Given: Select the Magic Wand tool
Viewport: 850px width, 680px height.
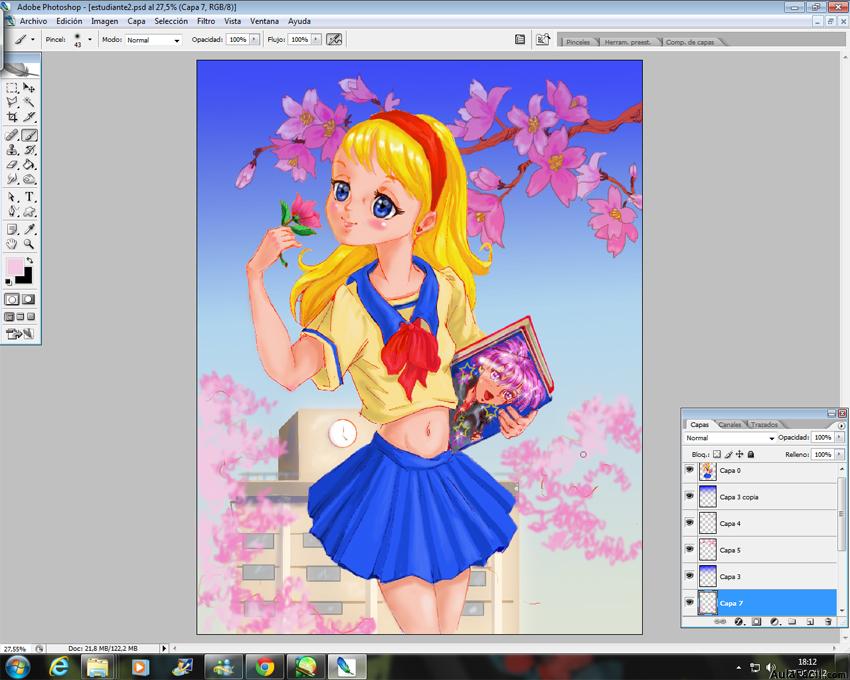Looking at the screenshot, I should click(29, 102).
